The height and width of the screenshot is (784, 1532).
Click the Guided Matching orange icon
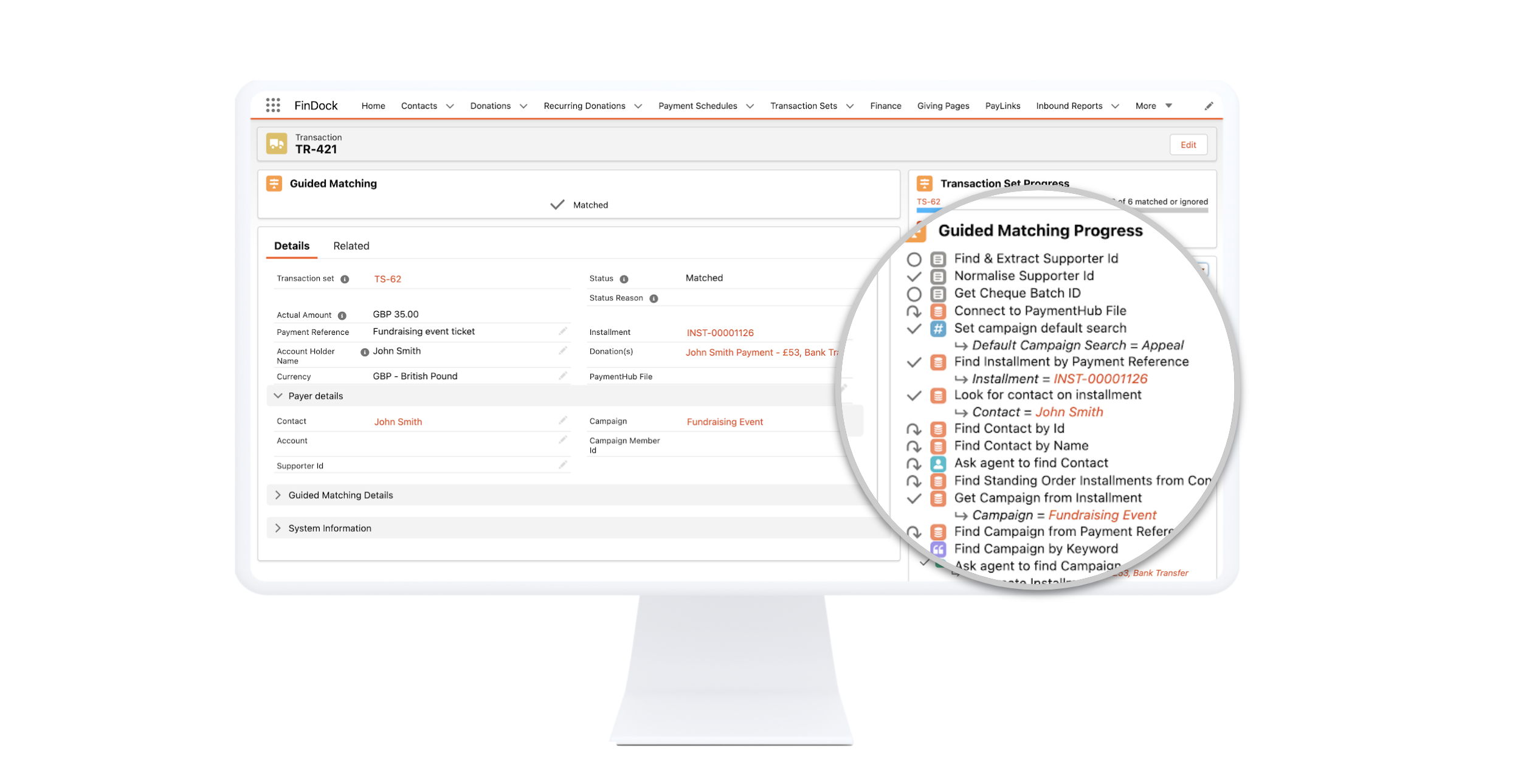pos(274,184)
